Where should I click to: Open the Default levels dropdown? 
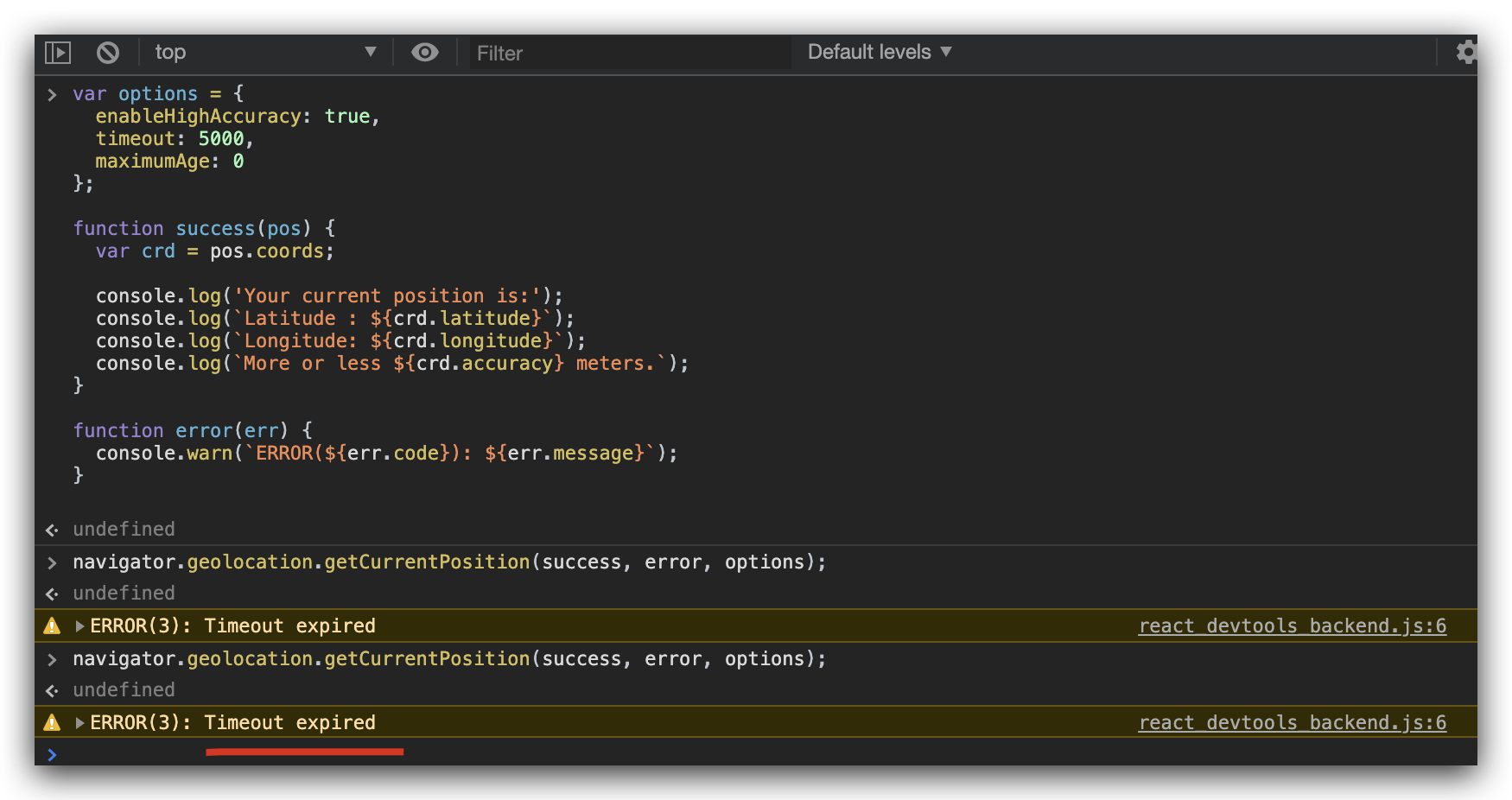(880, 52)
